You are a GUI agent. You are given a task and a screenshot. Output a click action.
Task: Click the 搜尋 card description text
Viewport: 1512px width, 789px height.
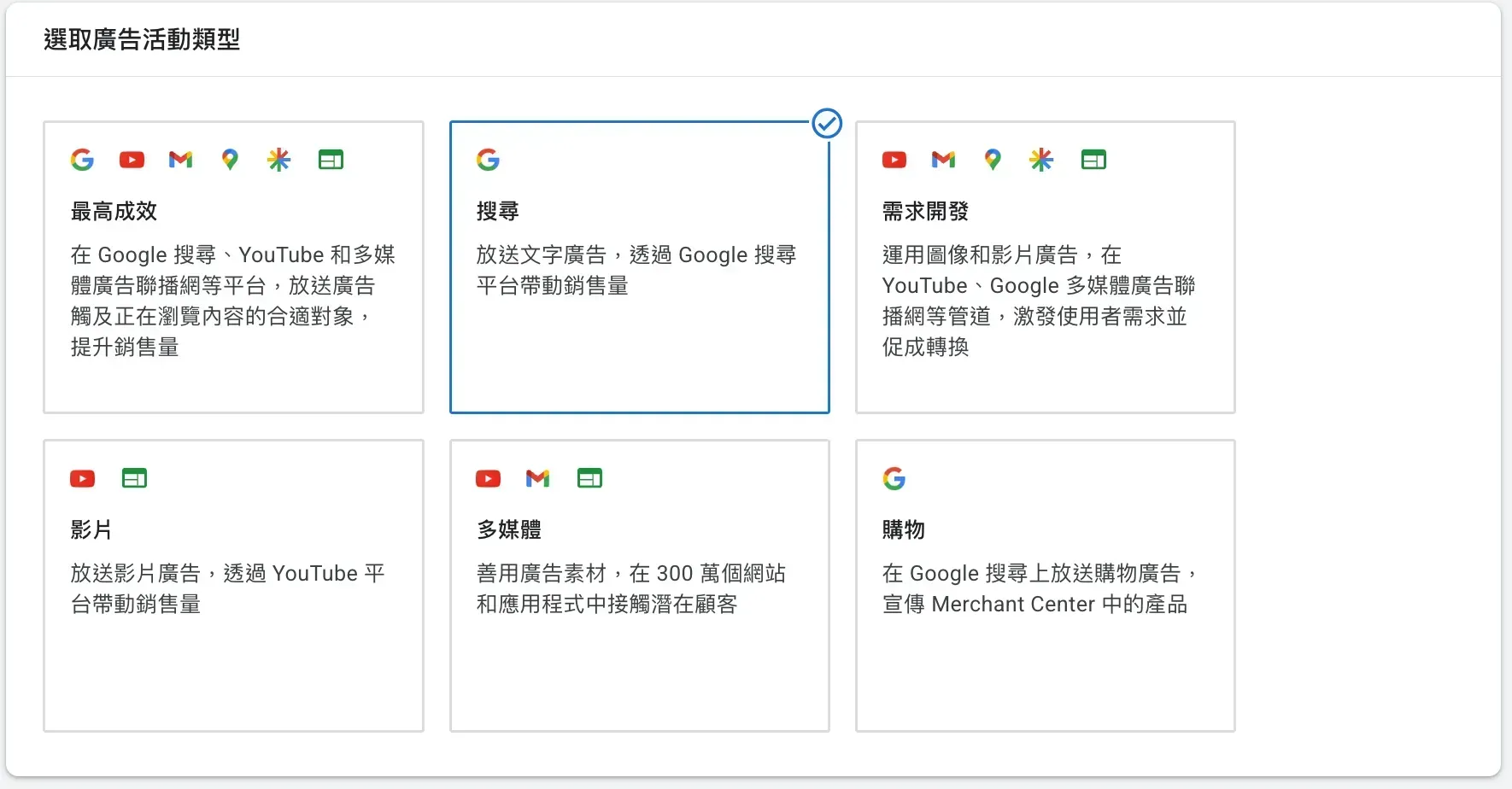click(x=636, y=270)
